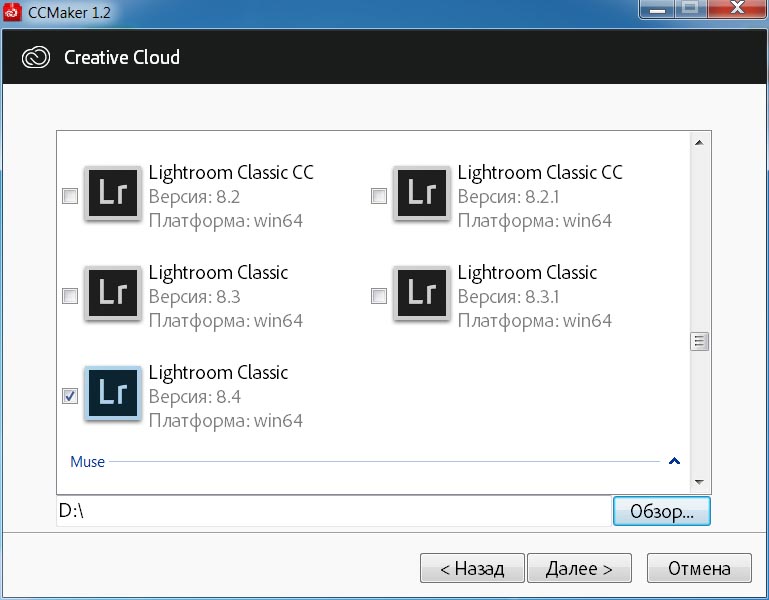Click the install path field showing D:\

pyautogui.click(x=334, y=511)
